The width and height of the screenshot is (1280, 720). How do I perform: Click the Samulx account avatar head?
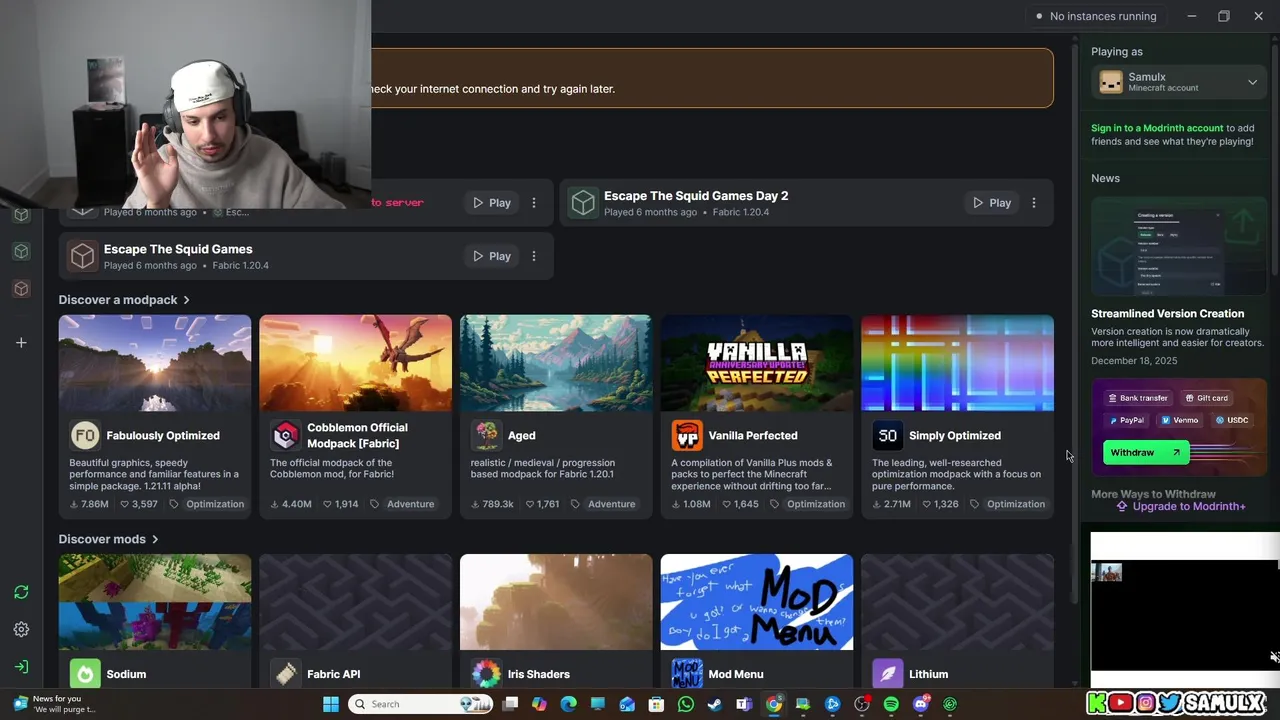[x=1111, y=82]
